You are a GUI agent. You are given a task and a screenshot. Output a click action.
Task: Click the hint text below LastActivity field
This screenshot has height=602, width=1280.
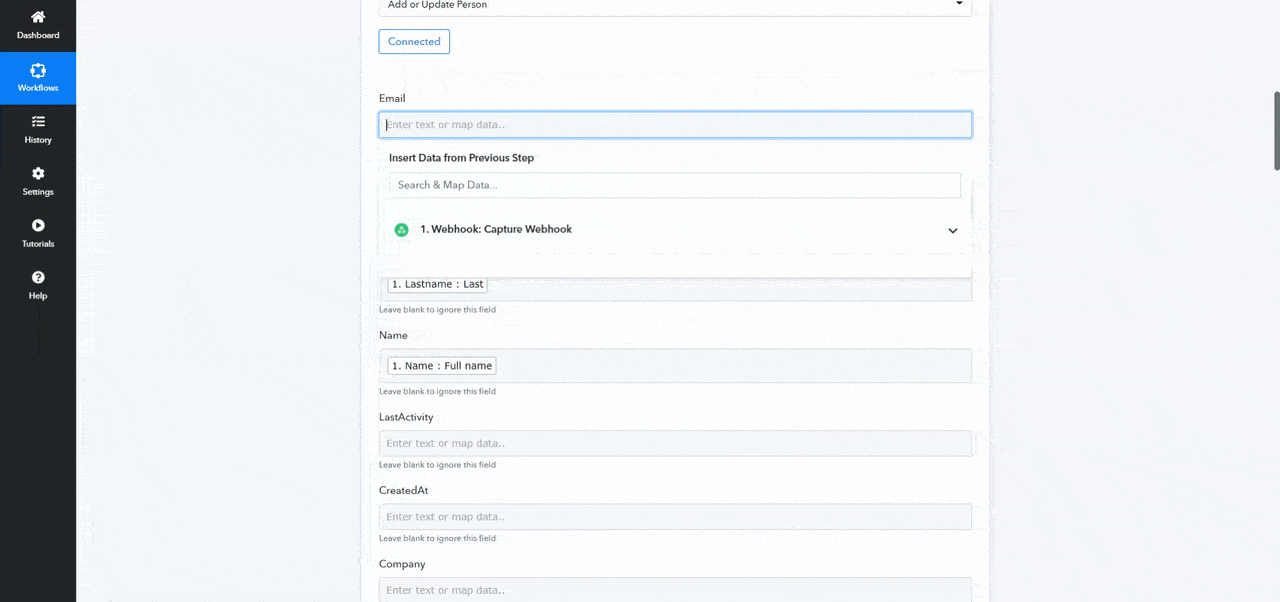point(437,465)
